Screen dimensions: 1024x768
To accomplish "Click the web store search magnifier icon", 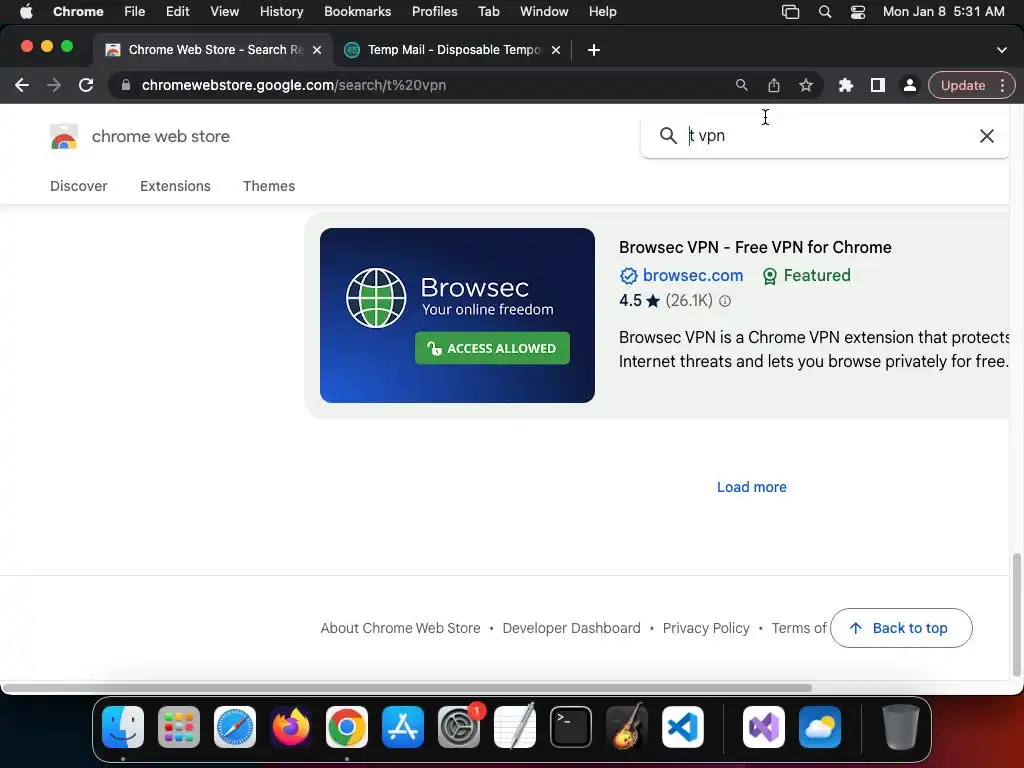I will (x=667, y=135).
